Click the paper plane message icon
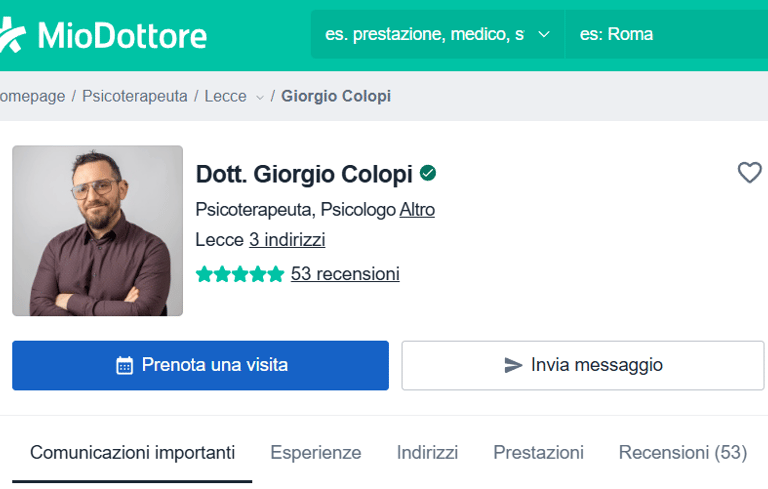 (513, 365)
